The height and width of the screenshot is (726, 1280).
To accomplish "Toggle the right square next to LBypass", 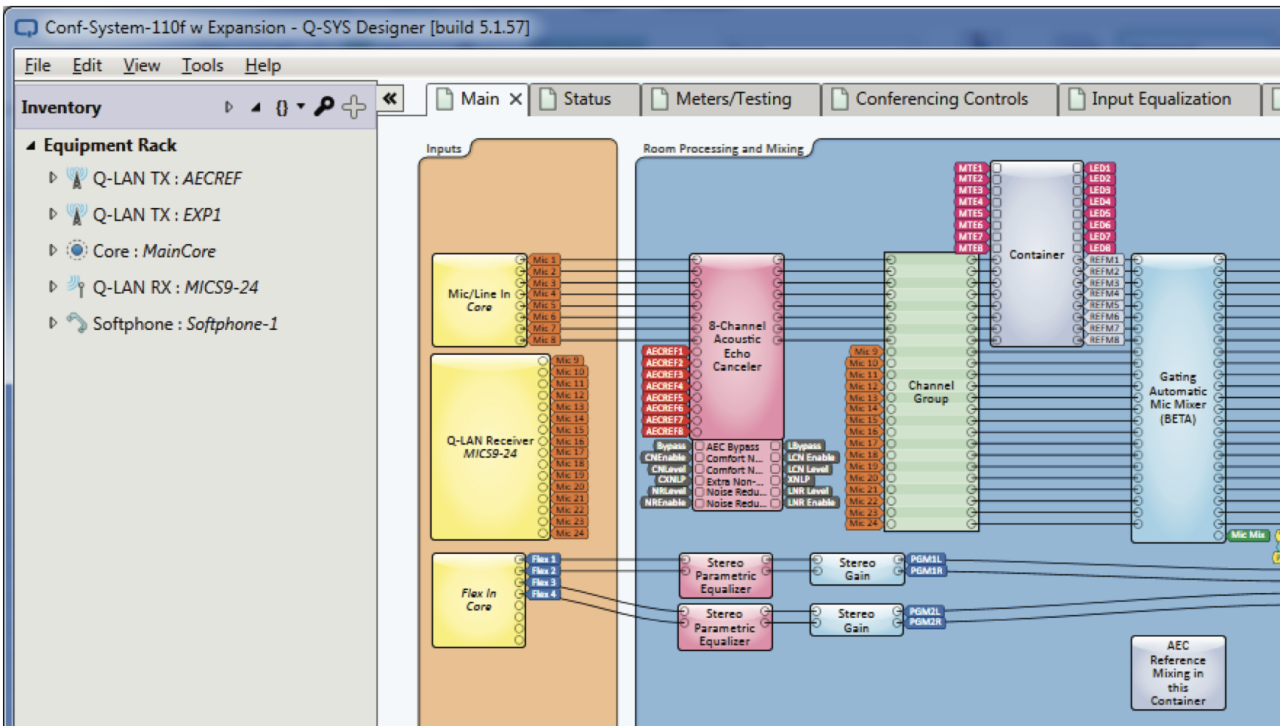I will pos(775,447).
